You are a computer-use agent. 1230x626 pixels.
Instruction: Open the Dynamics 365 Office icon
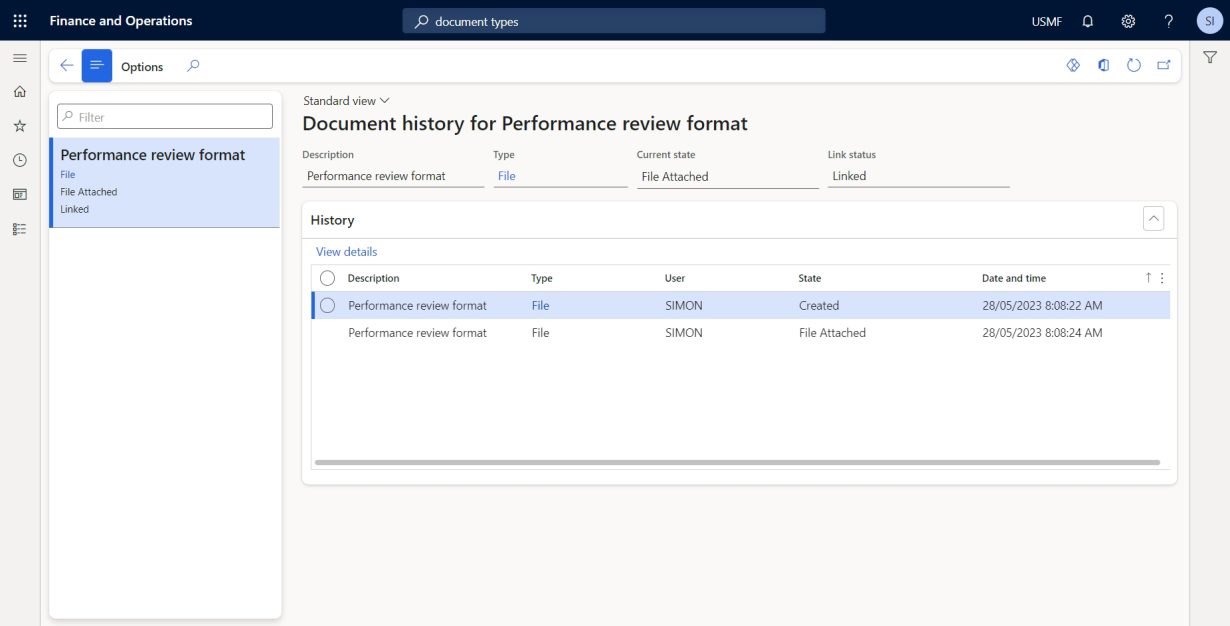tap(1103, 64)
